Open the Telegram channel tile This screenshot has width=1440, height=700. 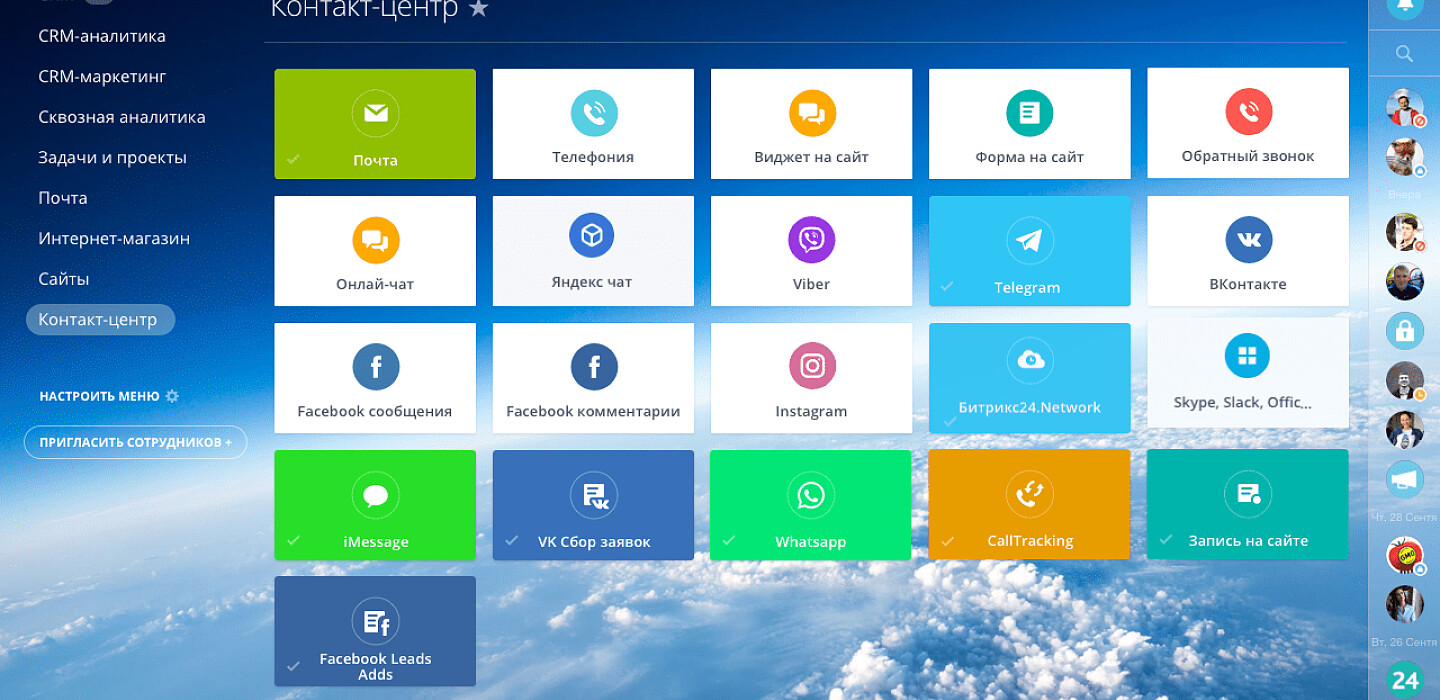coord(1029,251)
